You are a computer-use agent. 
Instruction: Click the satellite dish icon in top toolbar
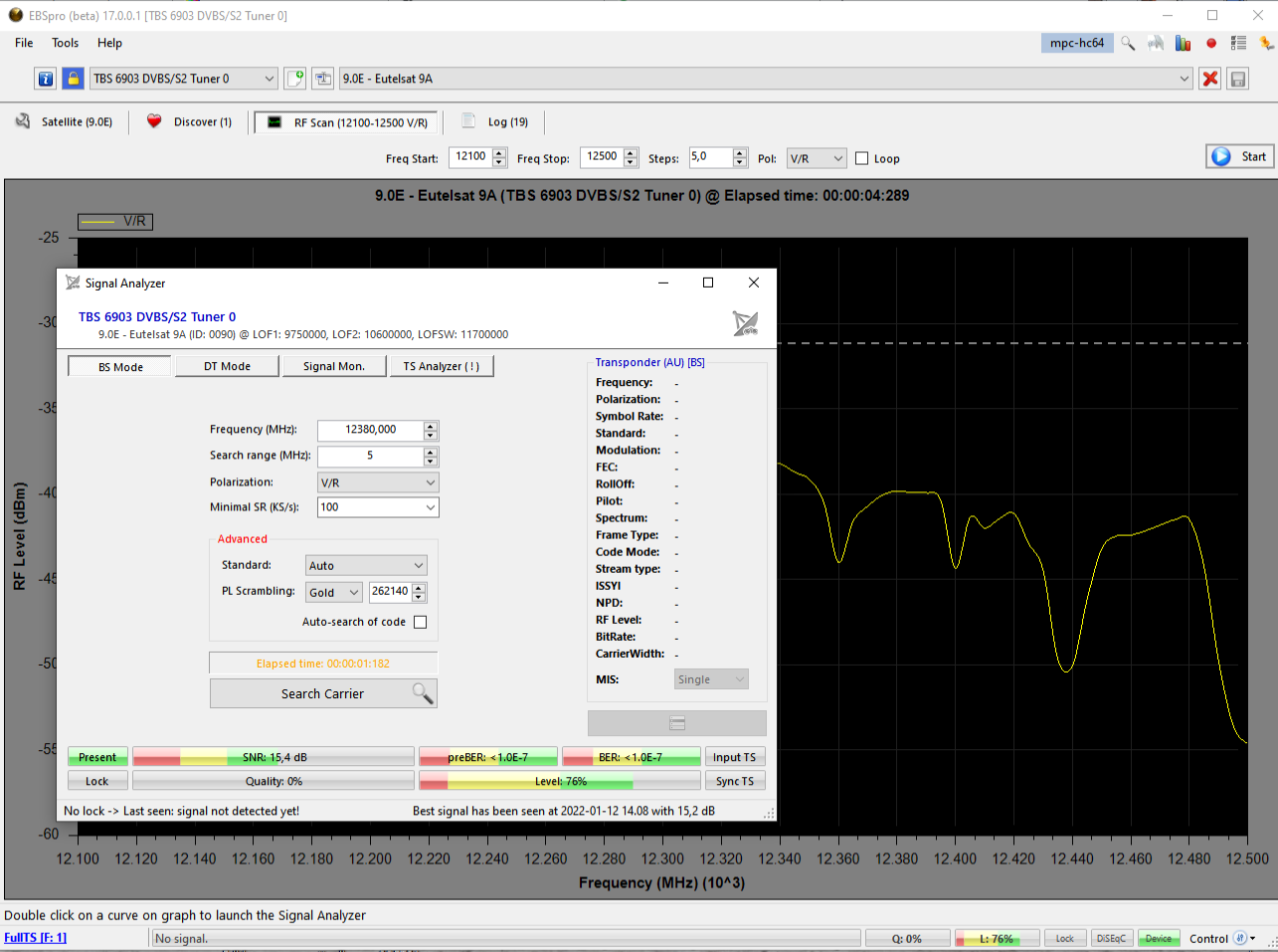(x=1155, y=43)
